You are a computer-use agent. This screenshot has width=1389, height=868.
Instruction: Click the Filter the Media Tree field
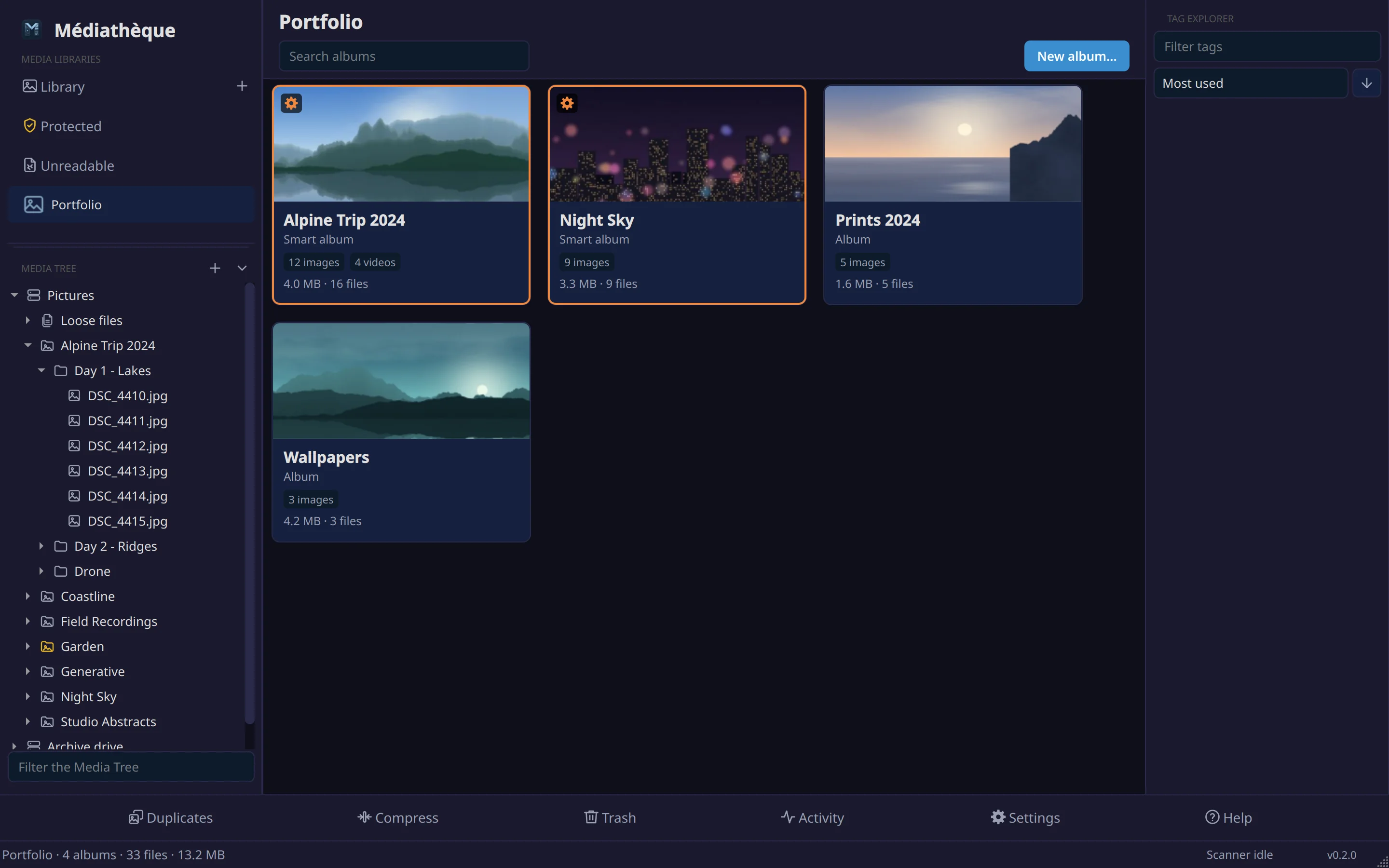[131, 767]
